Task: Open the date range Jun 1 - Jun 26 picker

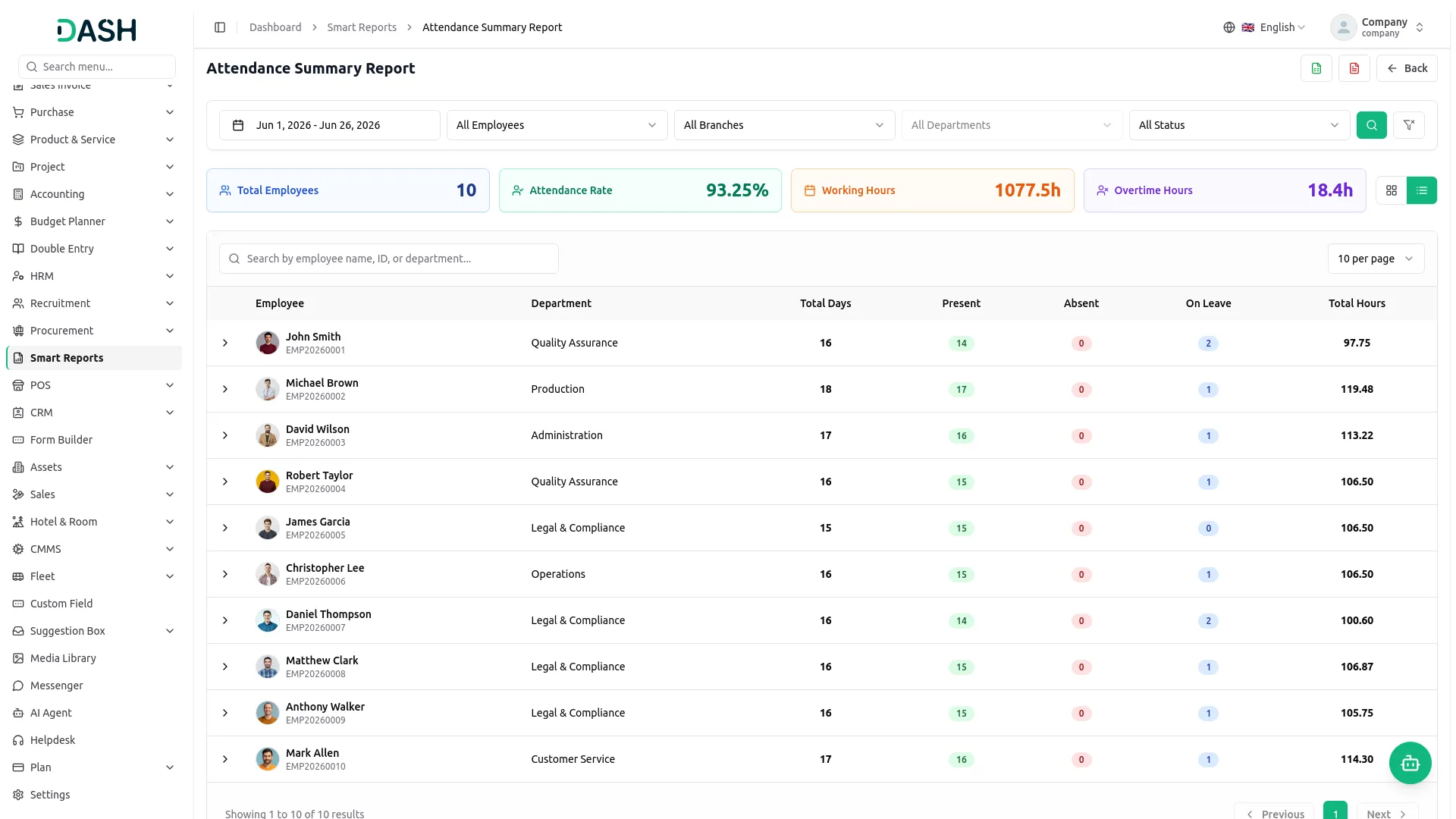Action: pos(330,125)
